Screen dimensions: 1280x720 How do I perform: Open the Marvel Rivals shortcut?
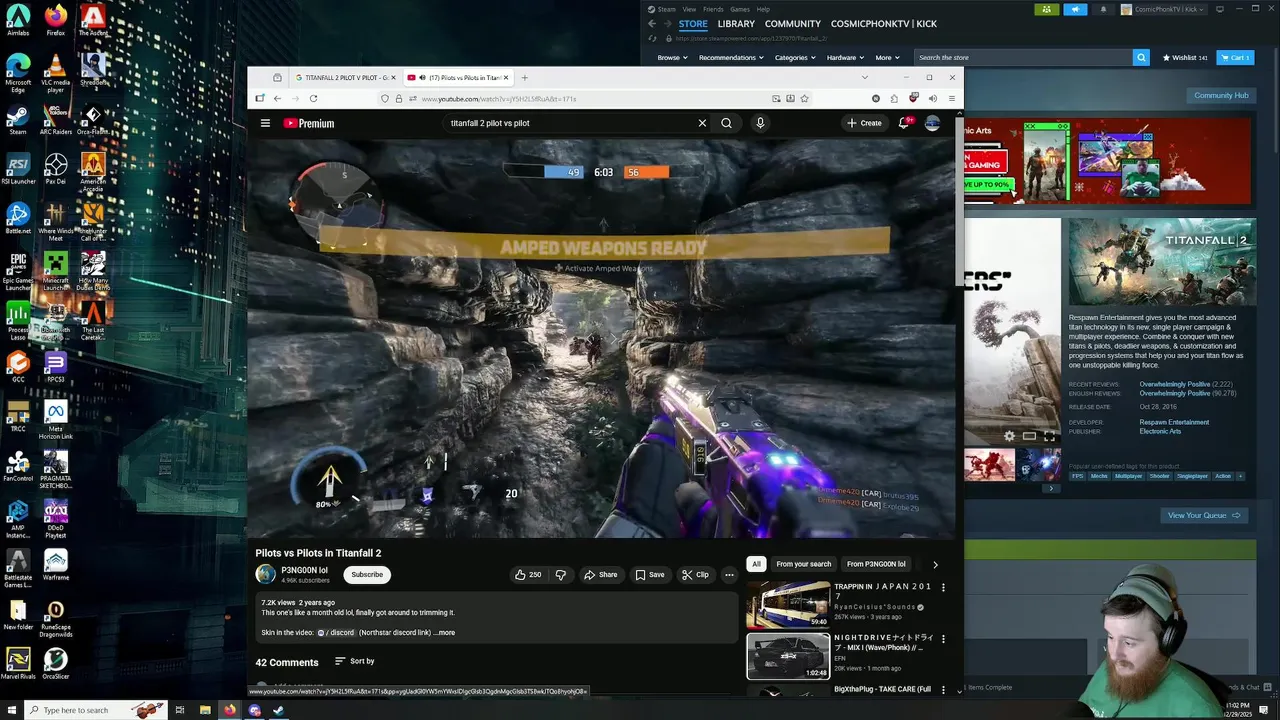(x=18, y=662)
